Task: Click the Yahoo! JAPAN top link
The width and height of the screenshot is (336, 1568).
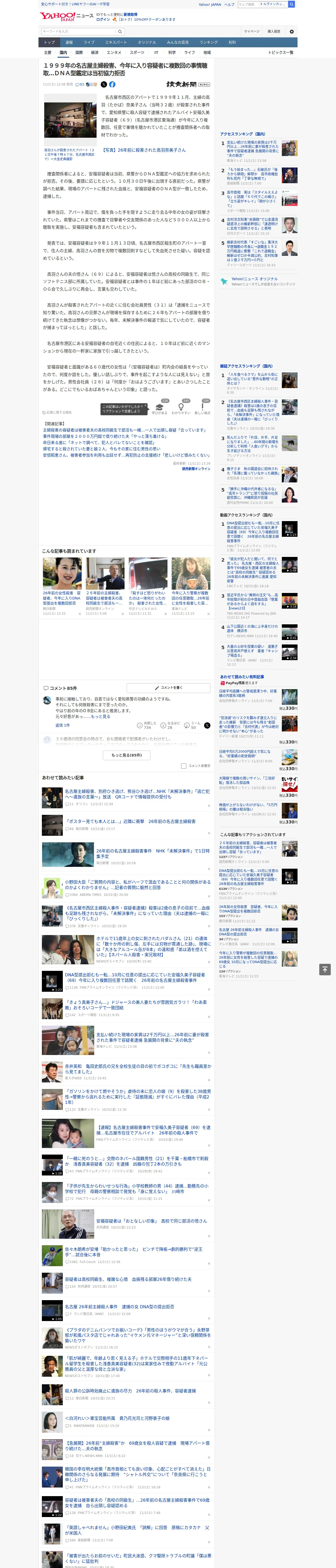Action: [210, 4]
